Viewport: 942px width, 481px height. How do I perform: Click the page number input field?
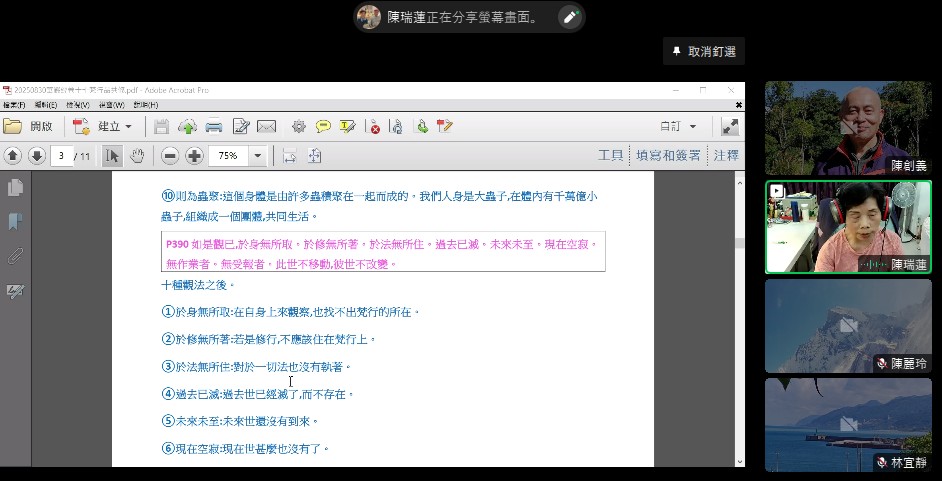point(63,156)
